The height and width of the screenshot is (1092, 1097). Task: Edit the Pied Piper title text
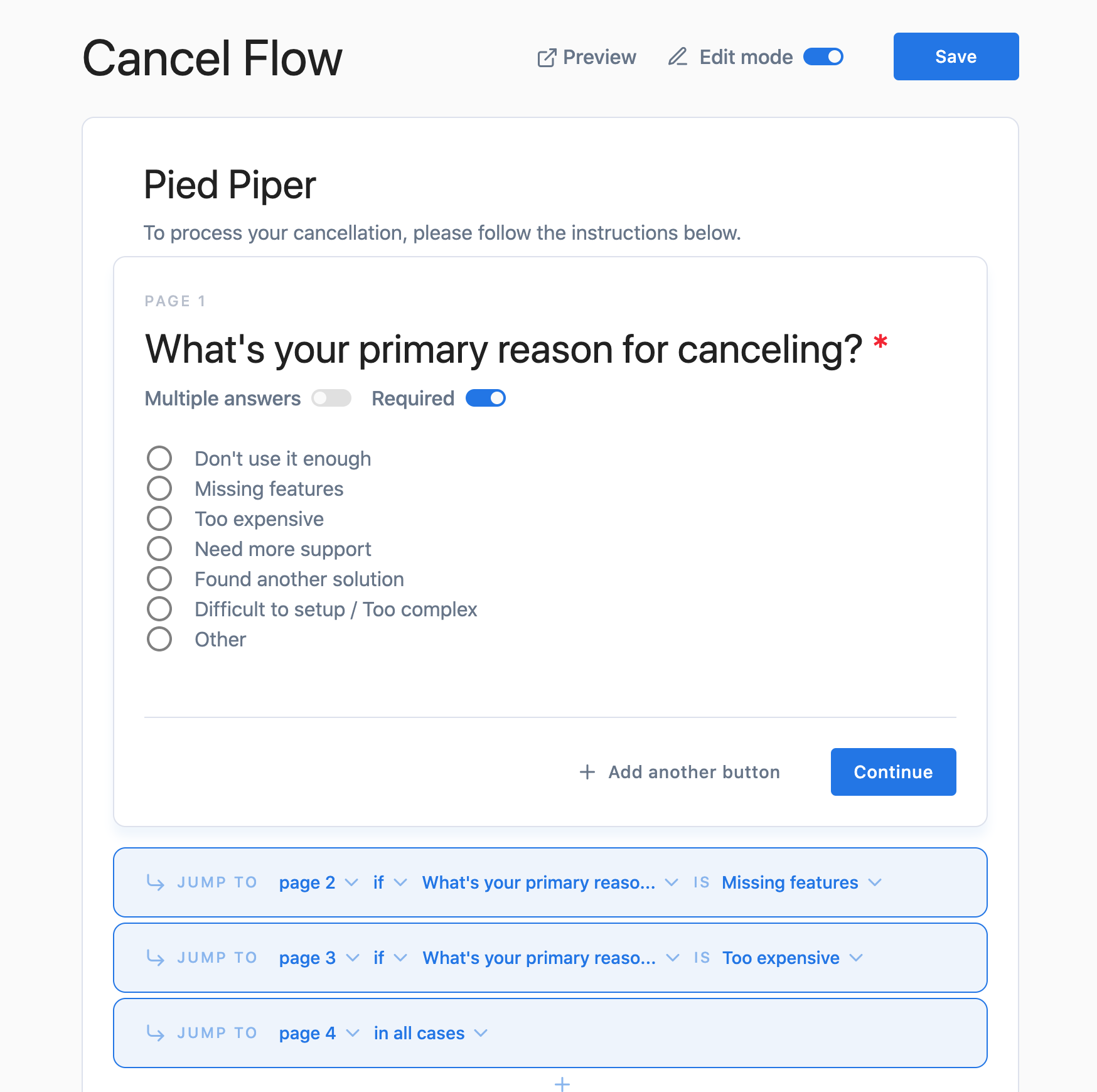pos(230,185)
